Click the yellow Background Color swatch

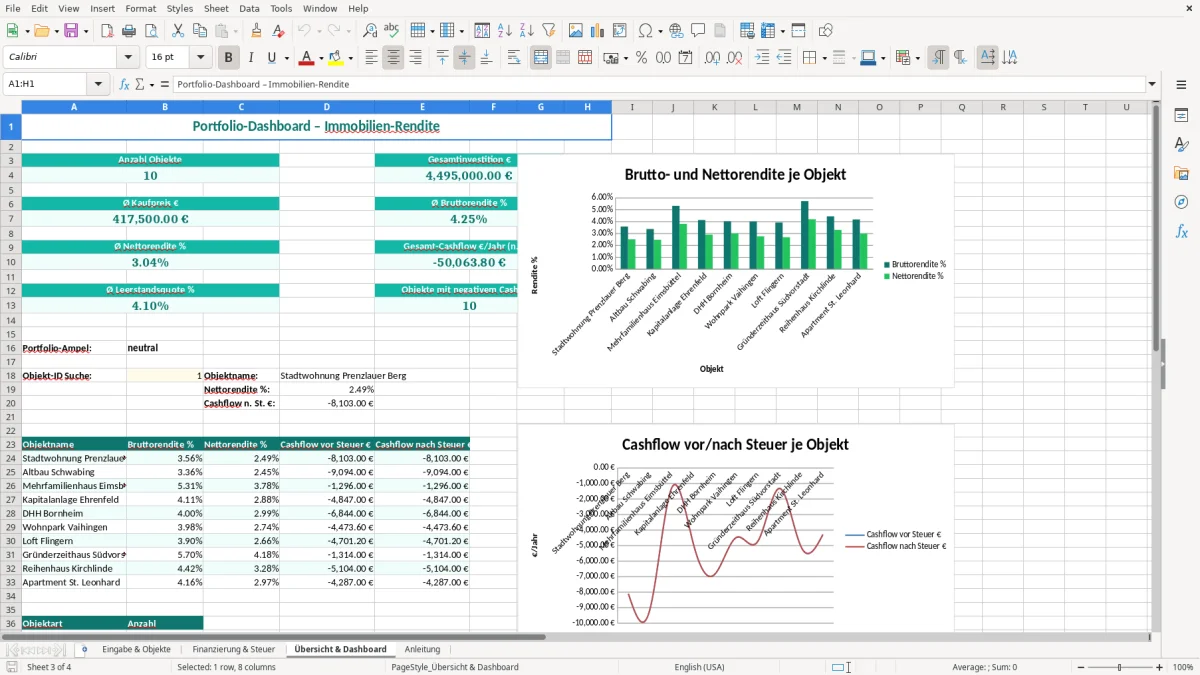[x=336, y=58]
